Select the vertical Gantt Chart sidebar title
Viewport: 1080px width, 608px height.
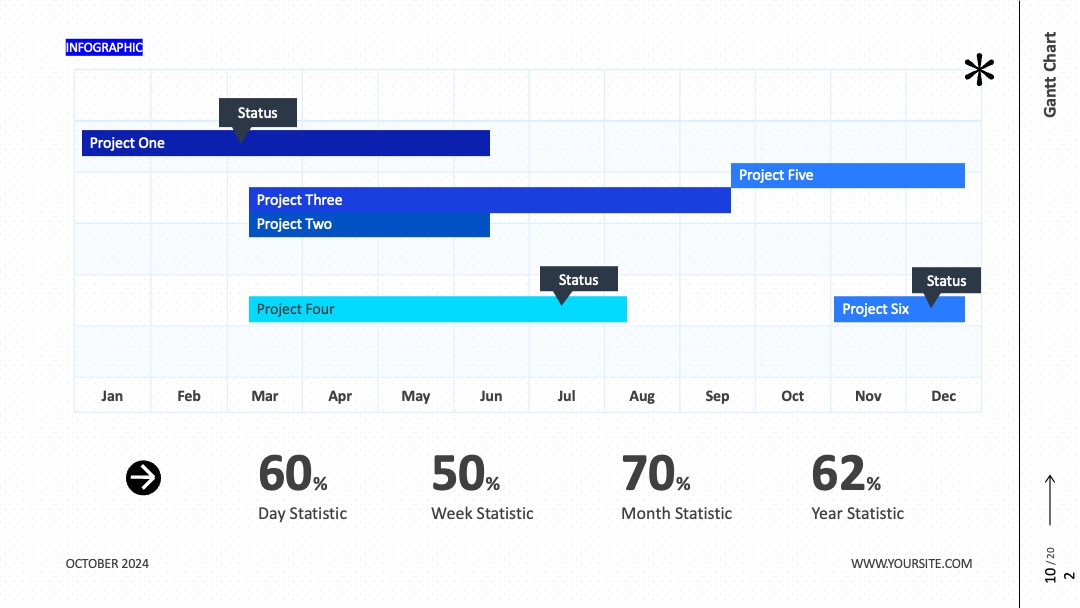[x=1050, y=74]
